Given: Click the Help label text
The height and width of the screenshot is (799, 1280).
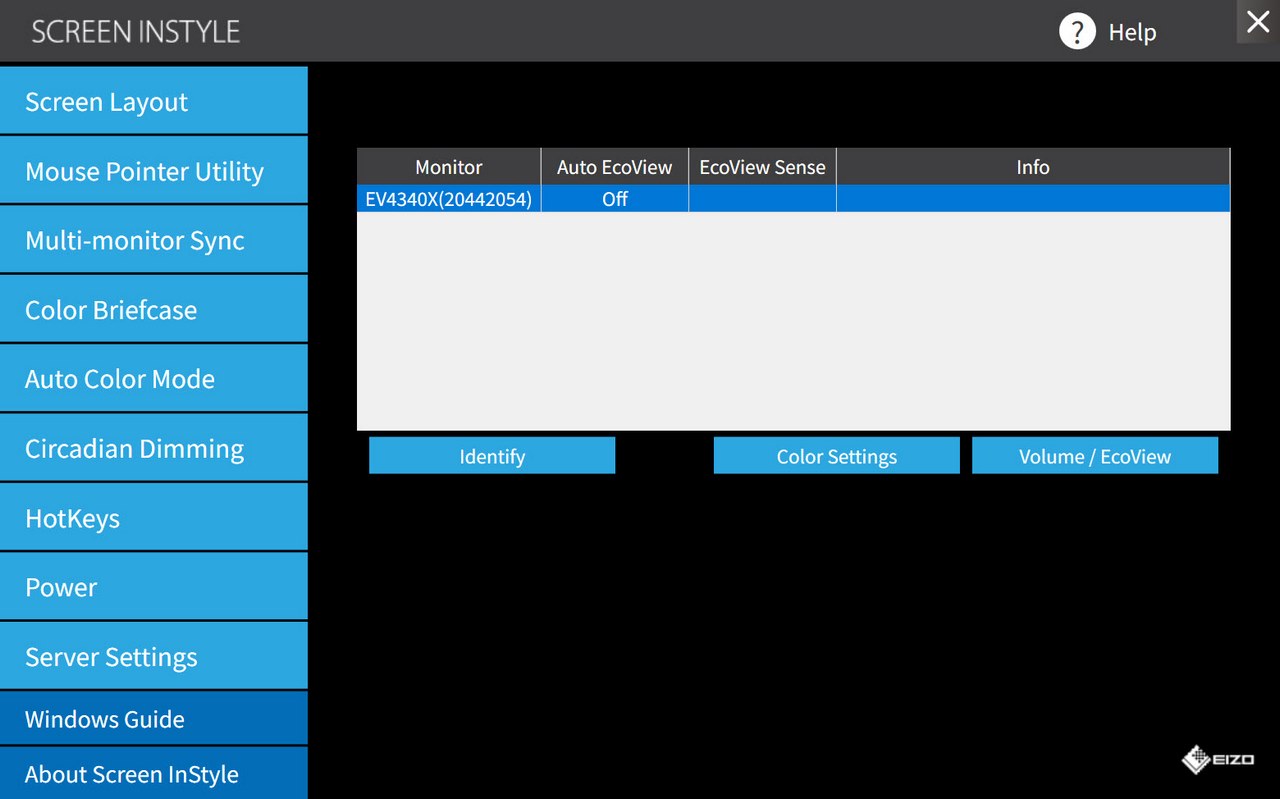Looking at the screenshot, I should click(1132, 32).
